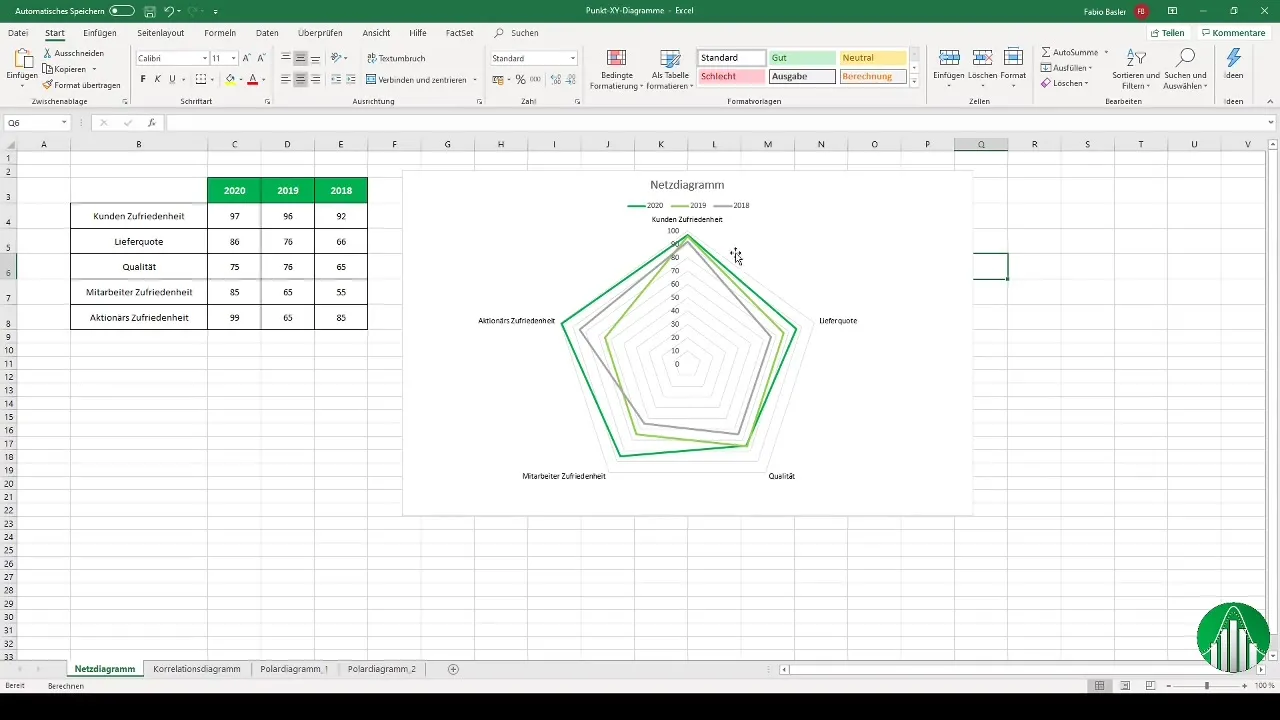1280x720 pixels.
Task: Toggle right text alignment
Action: pos(315,79)
